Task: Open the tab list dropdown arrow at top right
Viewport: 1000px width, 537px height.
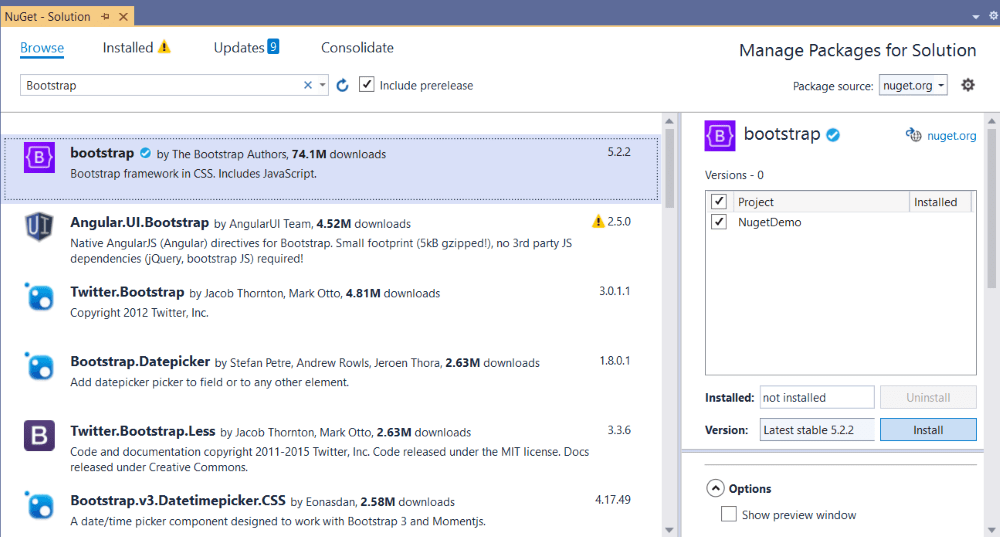Action: pos(976,17)
